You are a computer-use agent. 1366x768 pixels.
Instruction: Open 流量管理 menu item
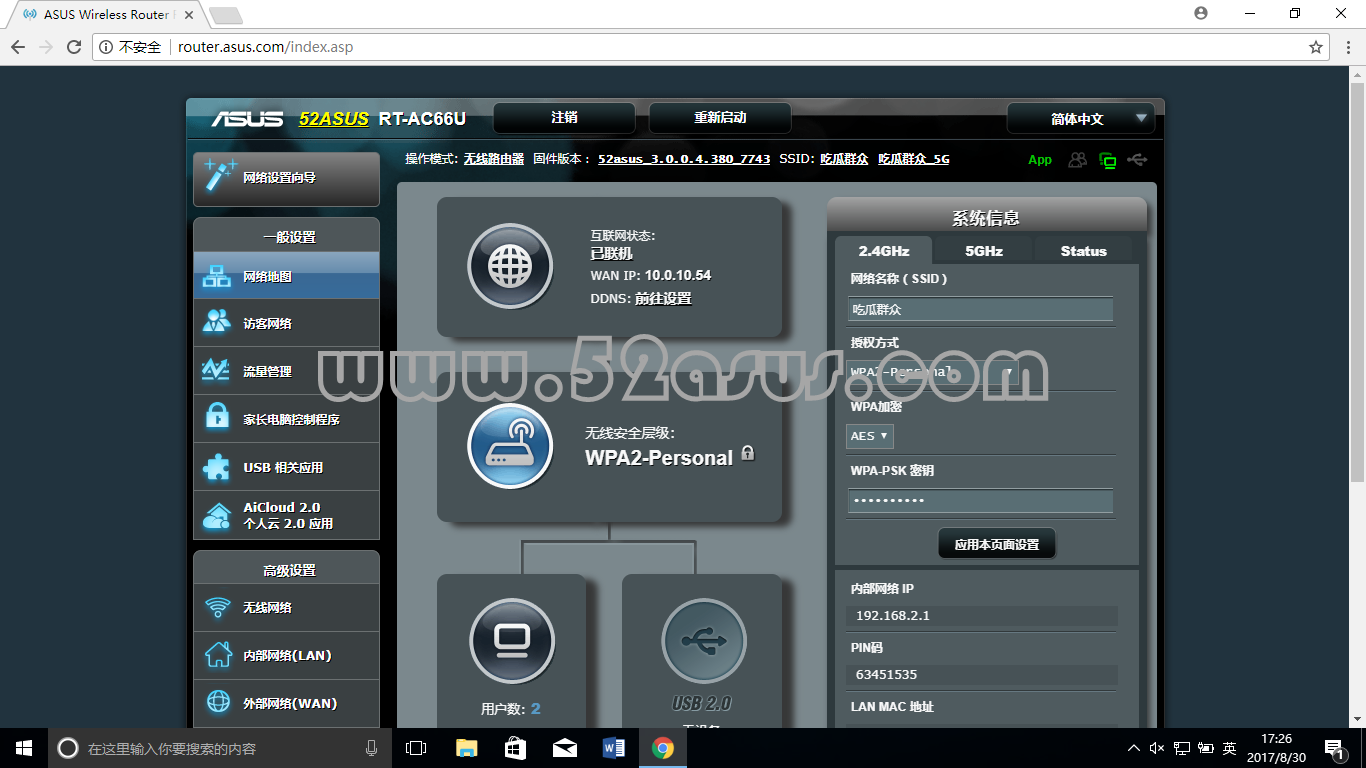[x=286, y=371]
